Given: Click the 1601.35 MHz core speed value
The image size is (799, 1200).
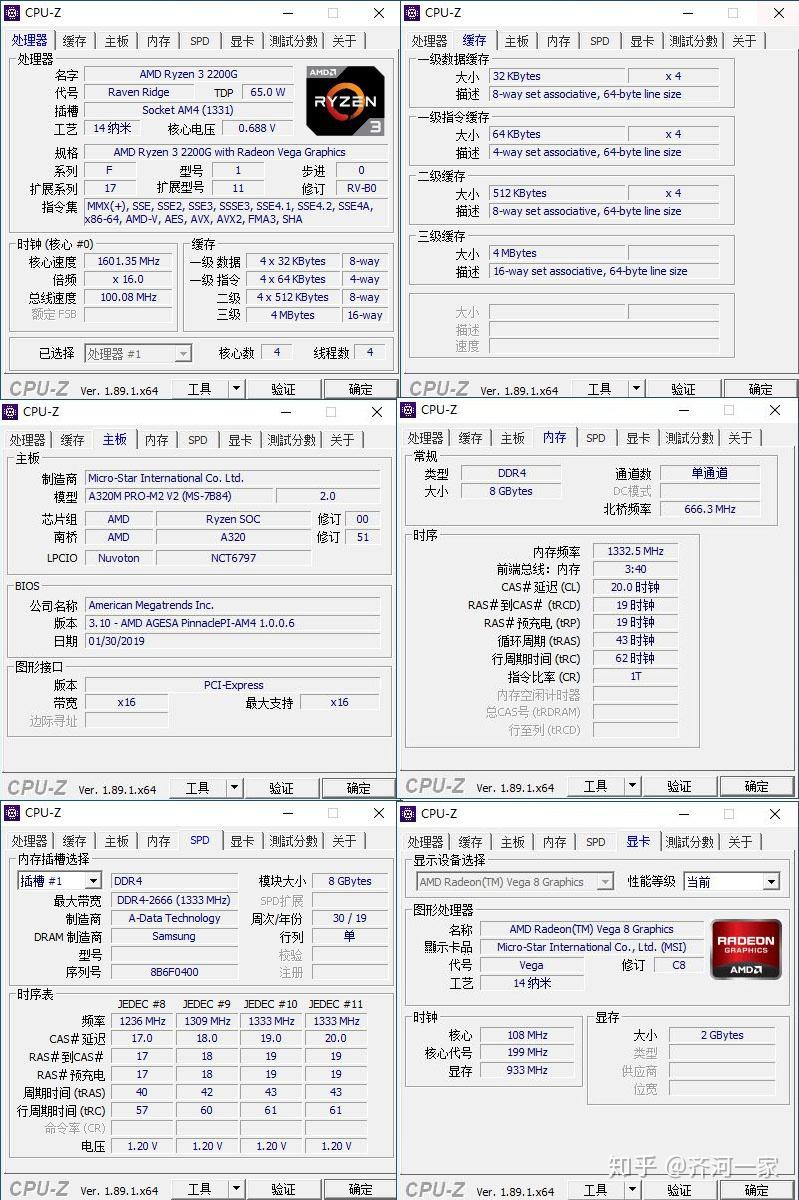Looking at the screenshot, I should [x=128, y=261].
